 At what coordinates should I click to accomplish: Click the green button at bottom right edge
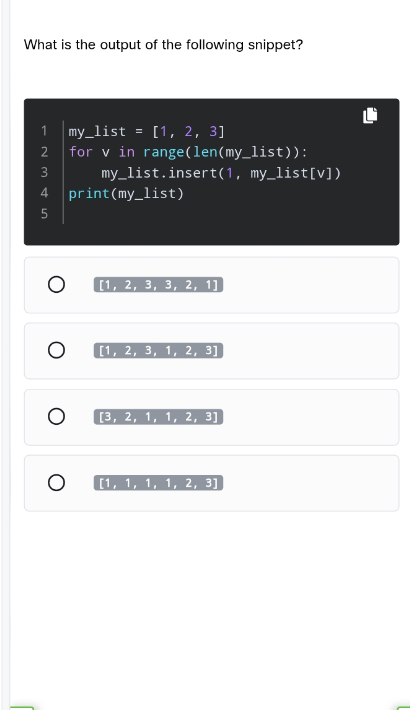click(404, 707)
